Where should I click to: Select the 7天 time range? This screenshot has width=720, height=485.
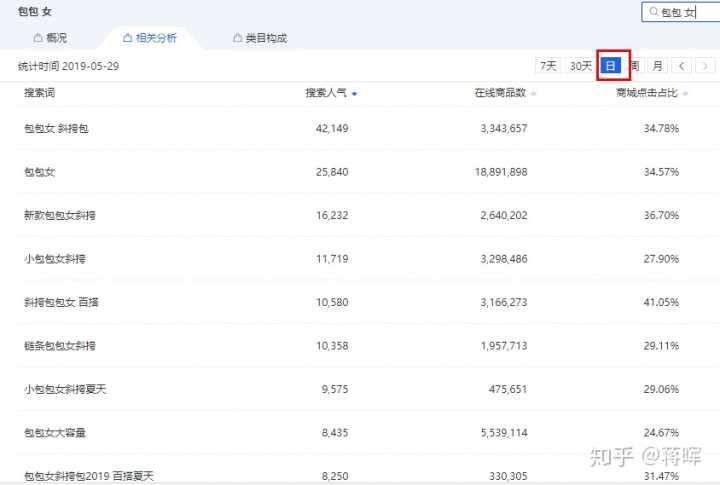click(548, 66)
